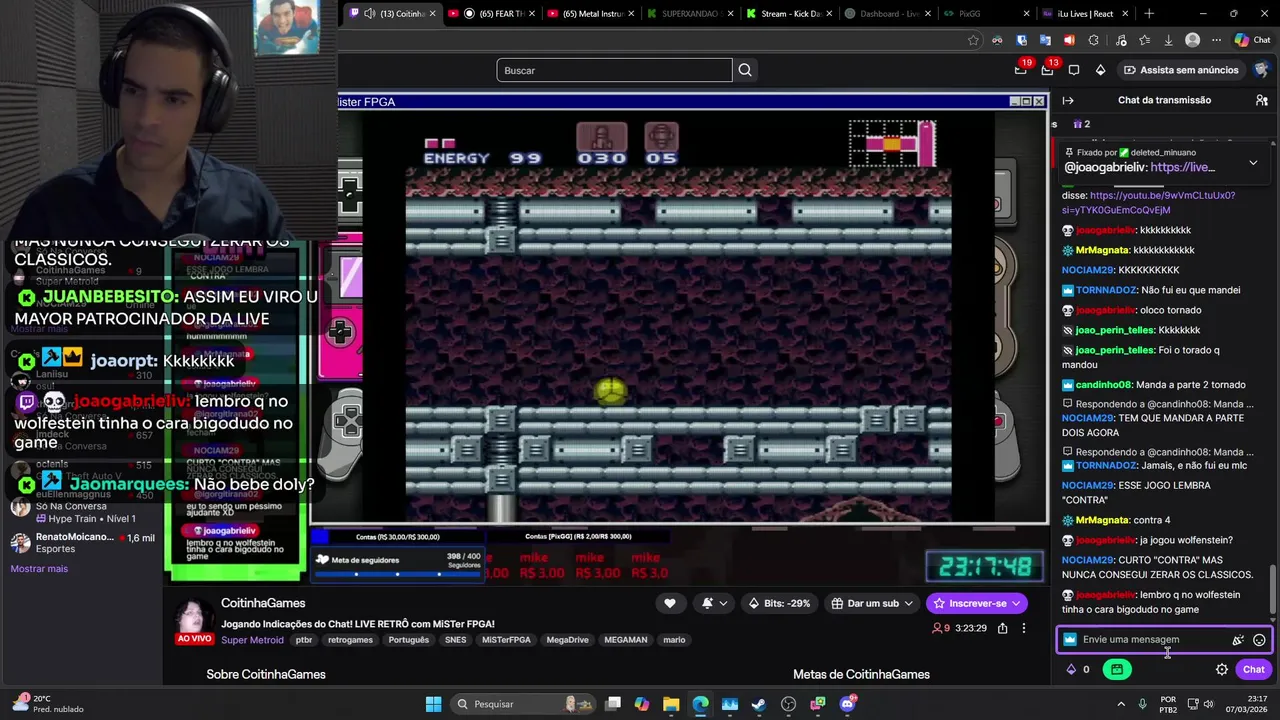Open the Super Metroid category link

pos(252,640)
